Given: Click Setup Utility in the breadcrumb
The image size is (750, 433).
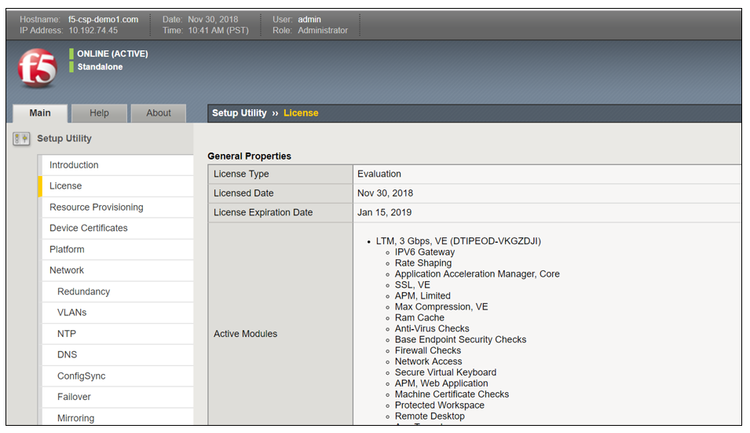Looking at the screenshot, I should click(239, 113).
